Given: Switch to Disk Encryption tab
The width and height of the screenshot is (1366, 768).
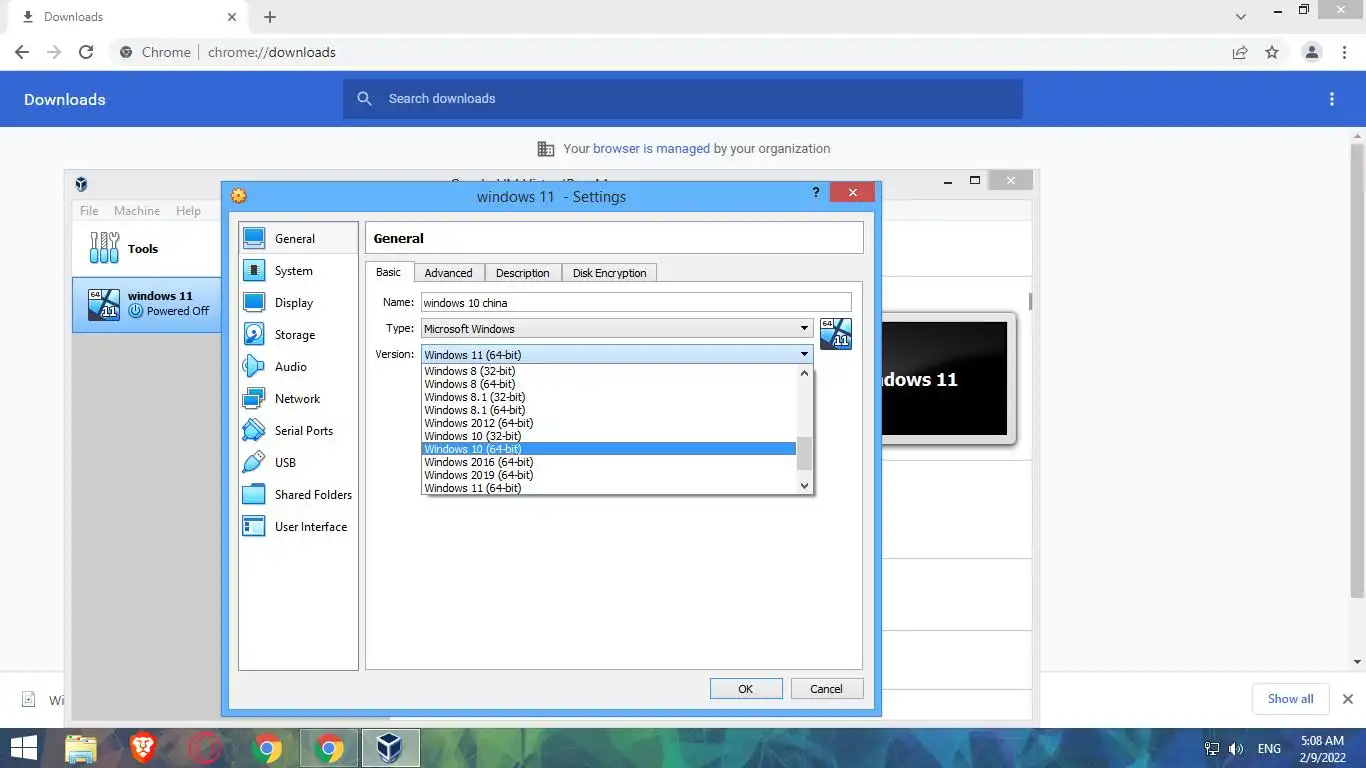Looking at the screenshot, I should tap(609, 273).
